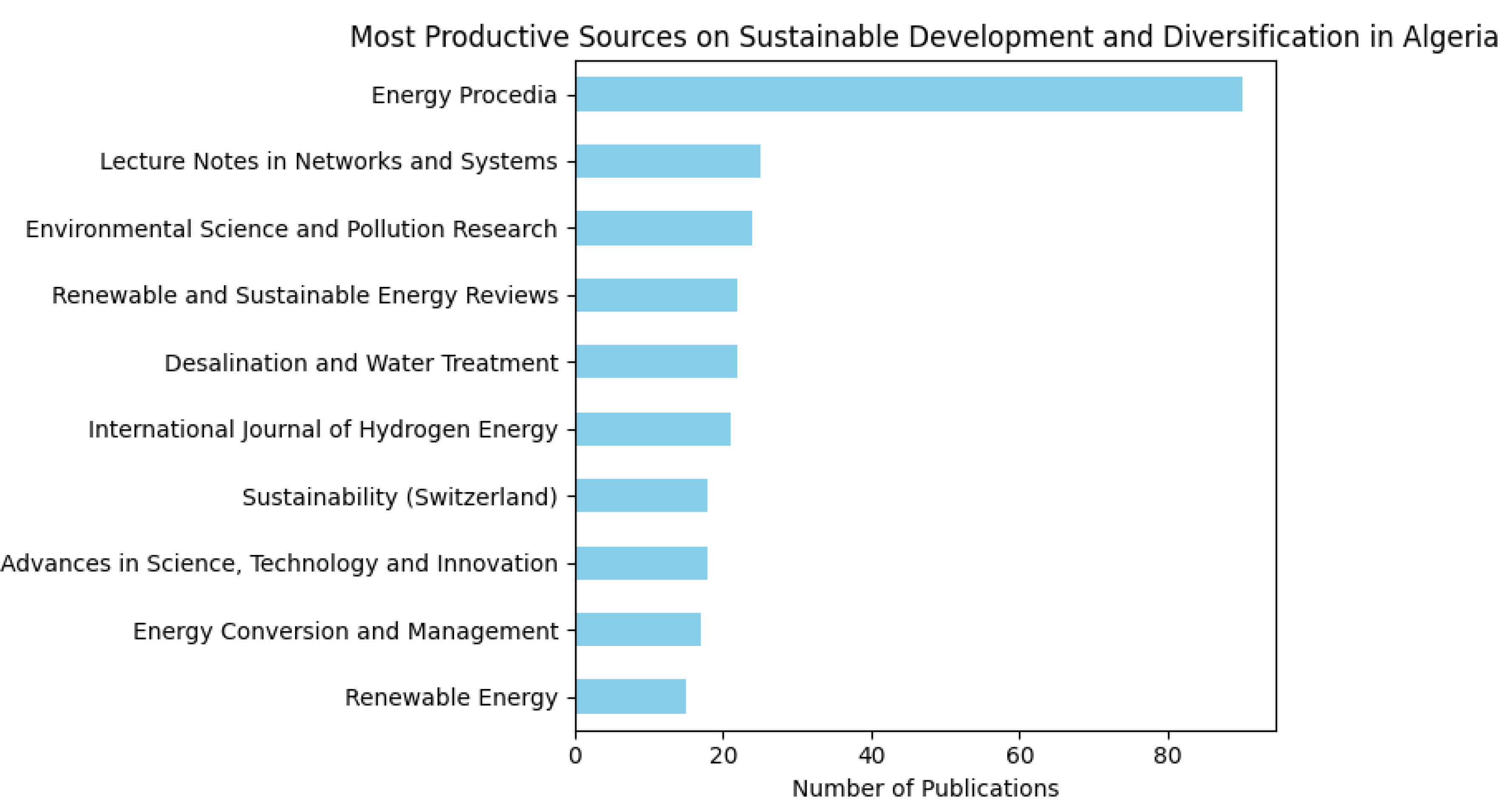
Task: Click the Number of Publications axis label
Action: coord(925,788)
